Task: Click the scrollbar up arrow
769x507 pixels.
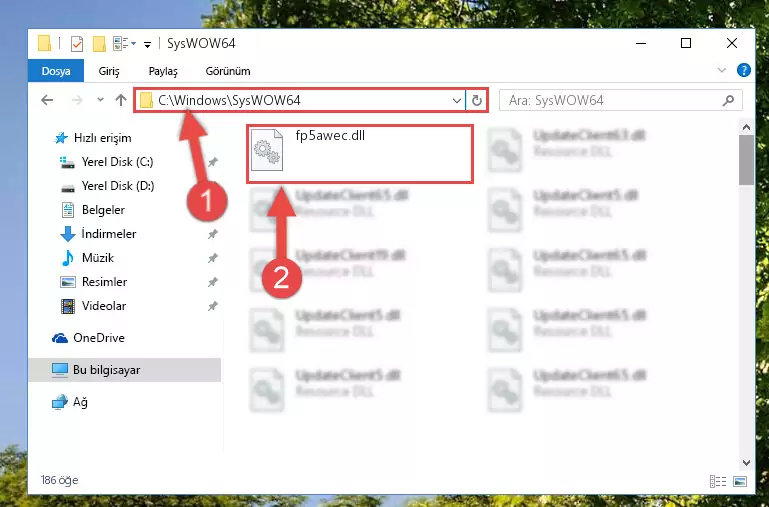Action: click(746, 127)
